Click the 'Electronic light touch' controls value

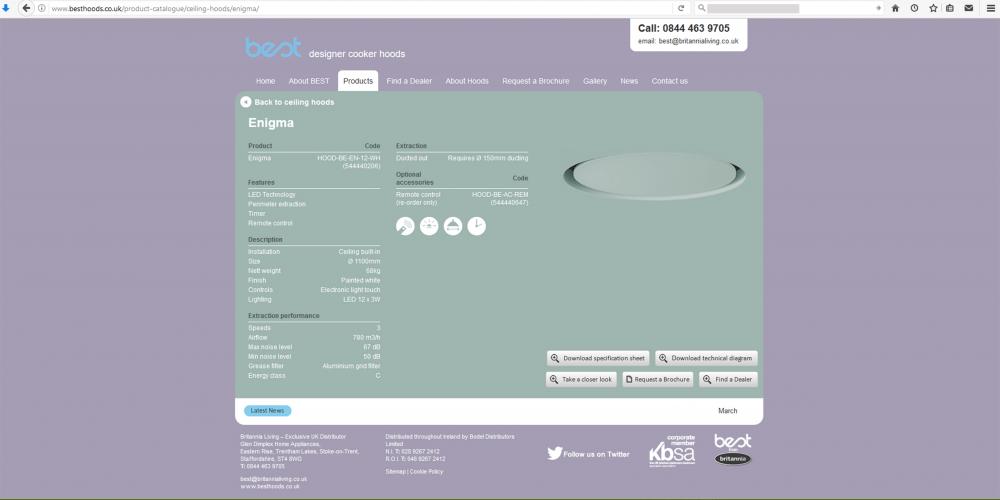coord(350,290)
